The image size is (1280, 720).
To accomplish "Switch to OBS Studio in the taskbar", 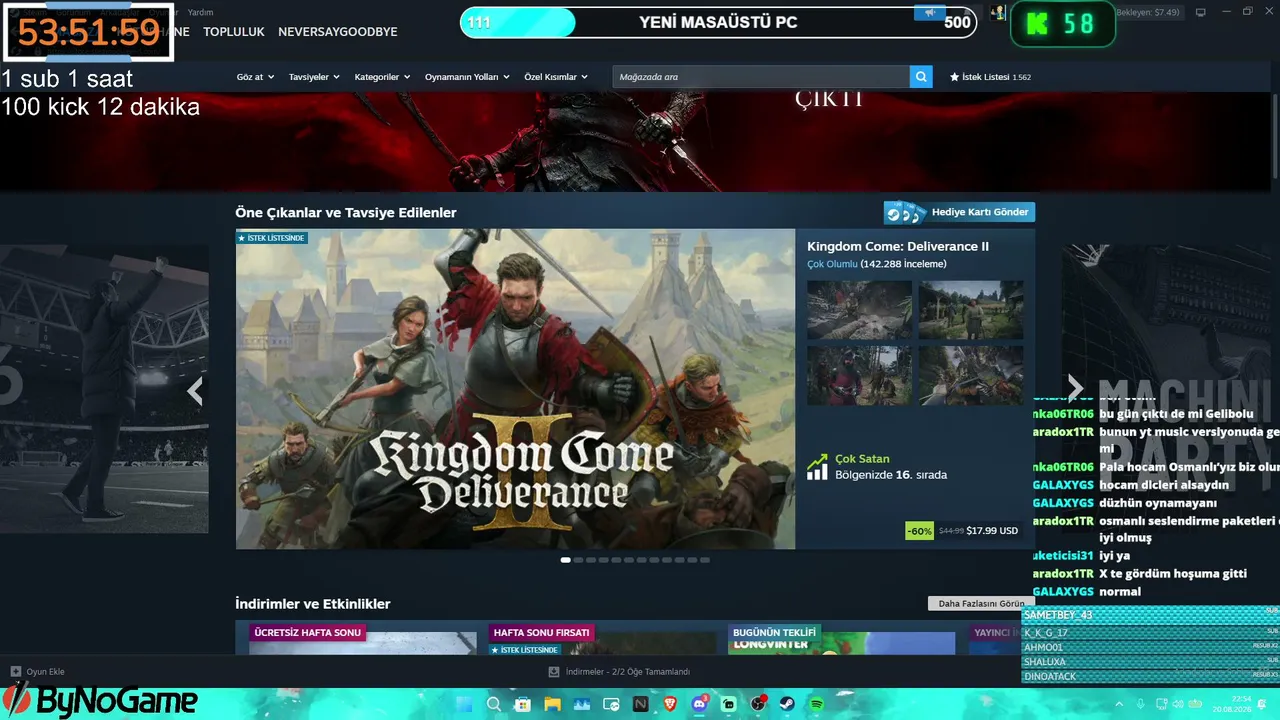I will [758, 704].
